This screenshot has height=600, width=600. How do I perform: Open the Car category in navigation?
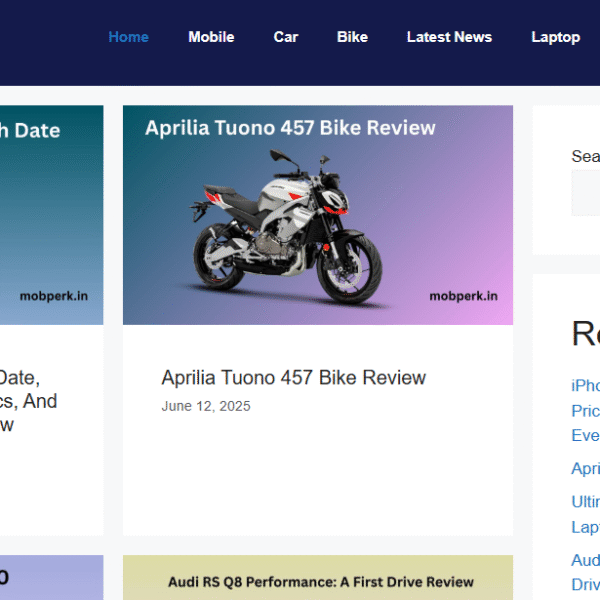(x=286, y=37)
